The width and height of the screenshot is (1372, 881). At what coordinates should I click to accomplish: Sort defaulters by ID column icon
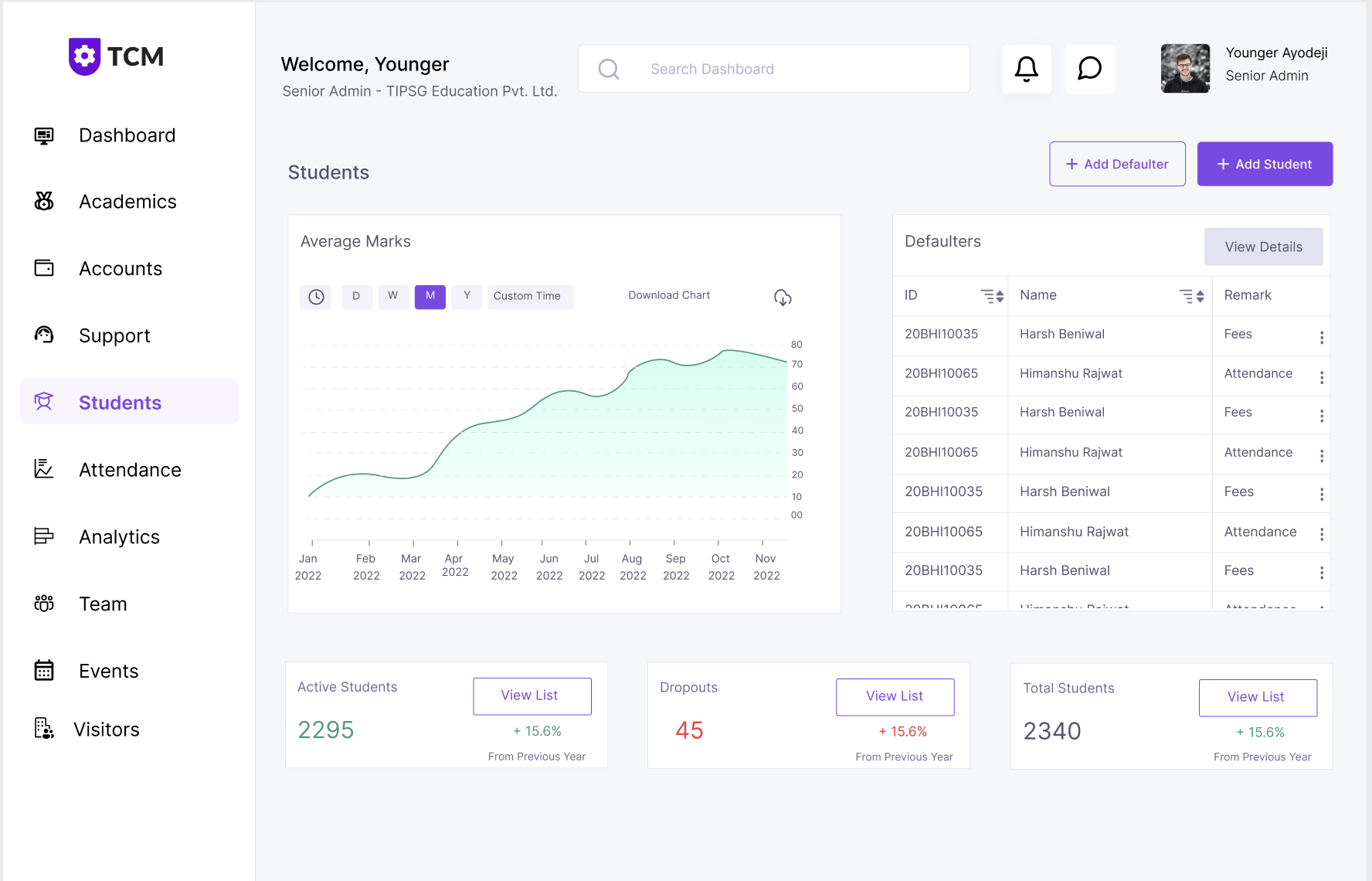tap(992, 296)
